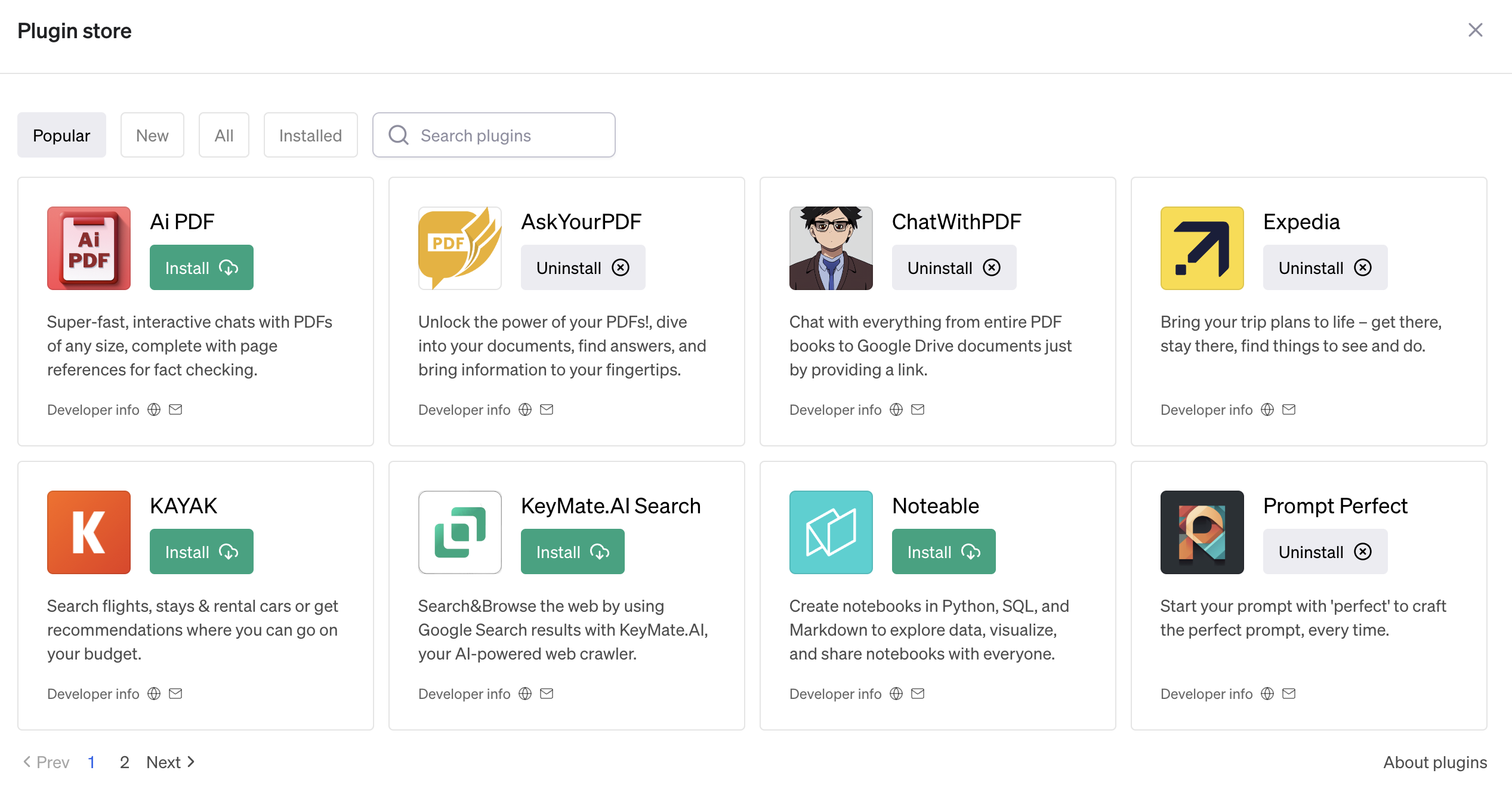Screen dimensions: 1512x795
Task: Click the AskYourPDF plugin title
Action: click(x=581, y=221)
